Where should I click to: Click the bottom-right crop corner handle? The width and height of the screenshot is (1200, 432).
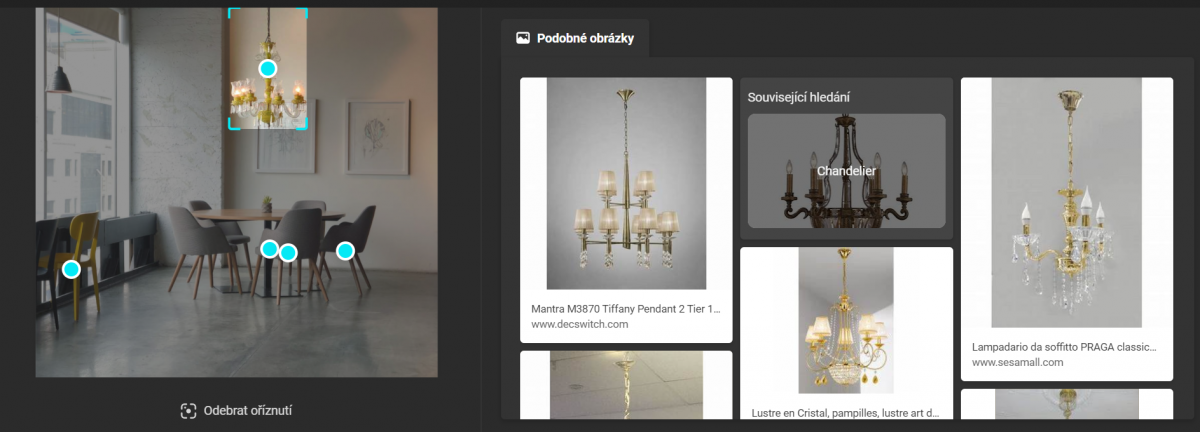pyautogui.click(x=301, y=124)
